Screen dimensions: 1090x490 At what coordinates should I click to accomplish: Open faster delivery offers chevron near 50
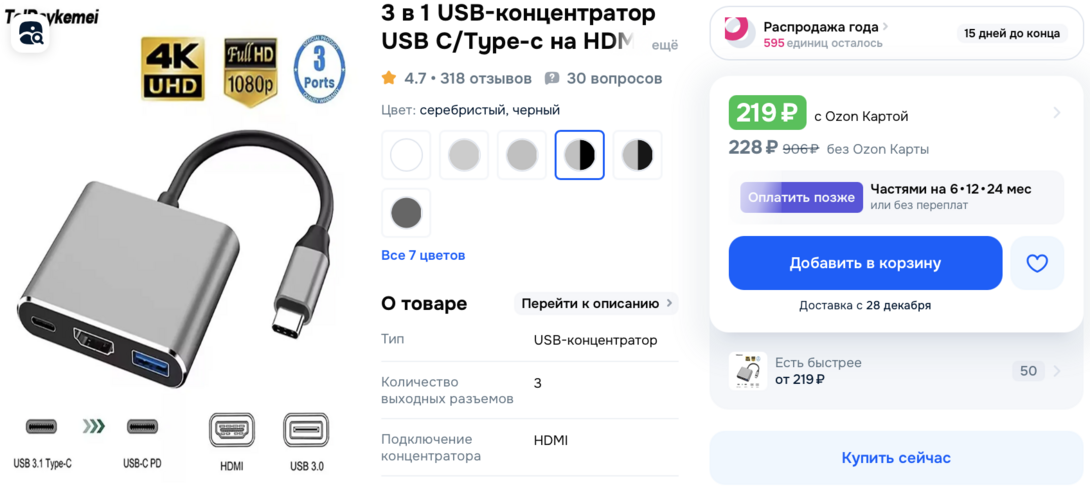pyautogui.click(x=1057, y=371)
